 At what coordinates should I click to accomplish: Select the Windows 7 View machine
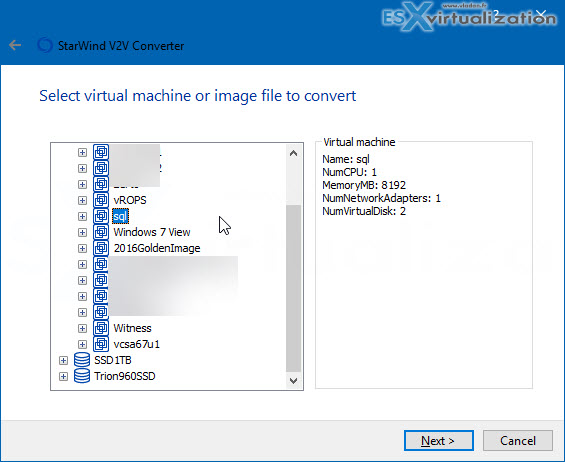152,232
